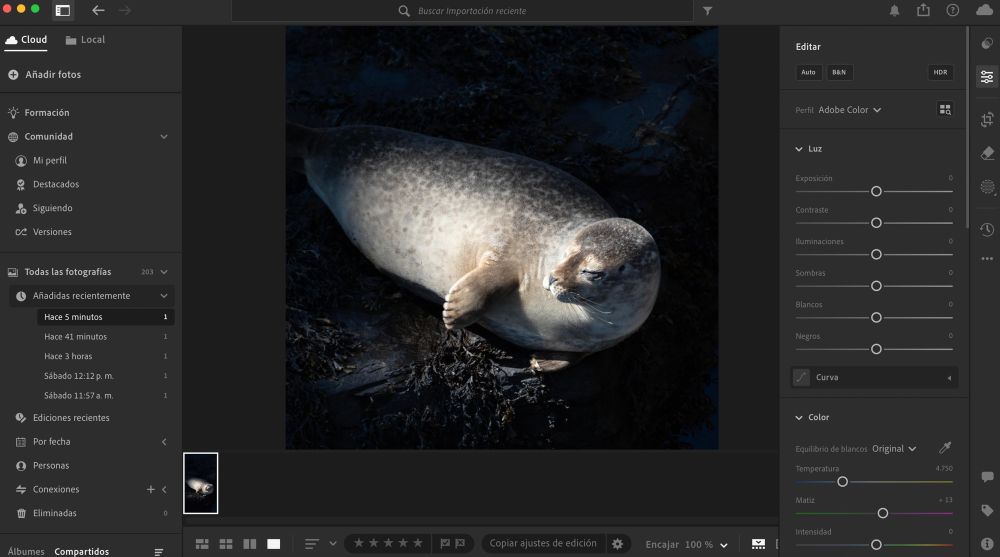1000x557 pixels.
Task: Open the Adobe Color profile dropdown
Action: tap(849, 110)
